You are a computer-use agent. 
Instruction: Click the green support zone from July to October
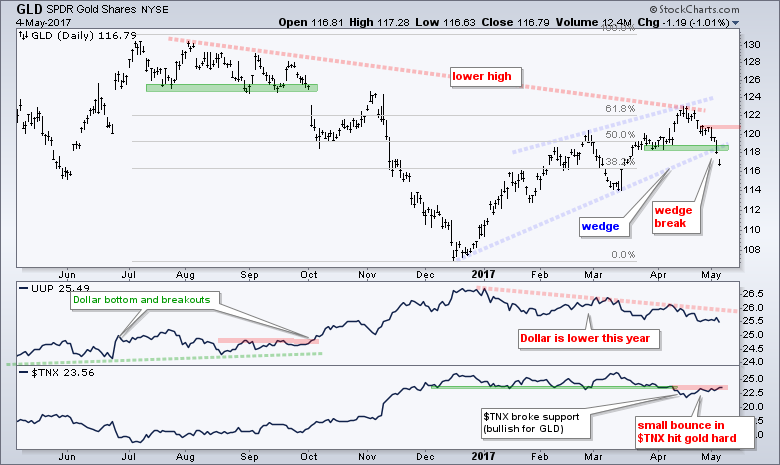(x=231, y=88)
